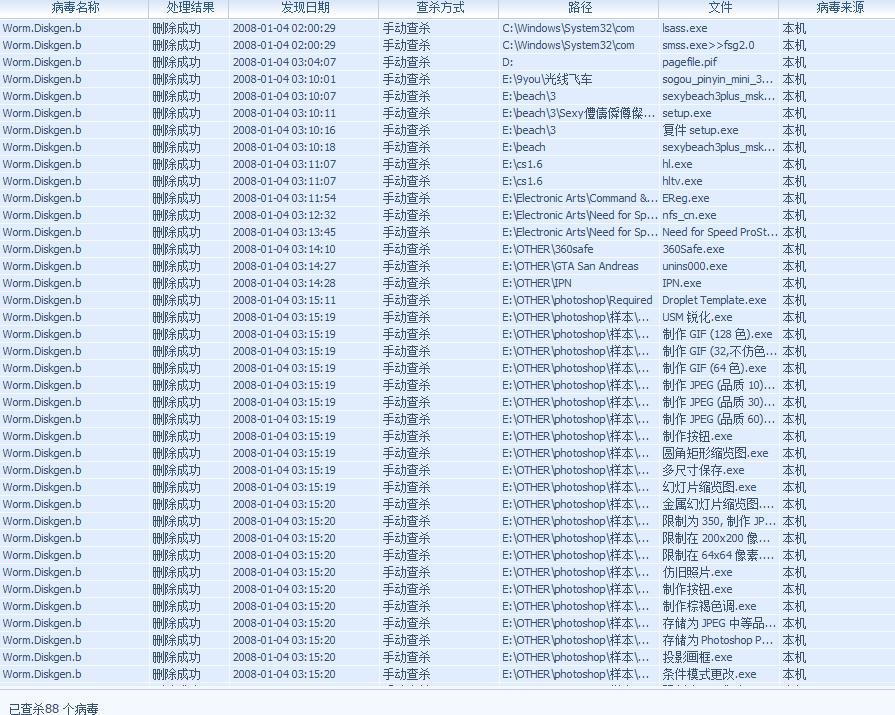
Task: Select the Droplet Template.exe file entry
Action: tap(714, 300)
